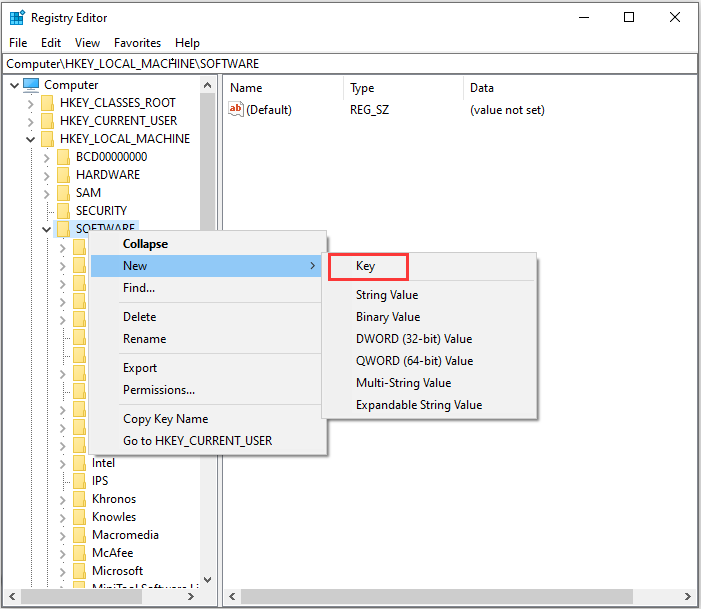Click the McAfee folder icon
Image resolution: width=701 pixels, height=609 pixels.
(80, 553)
